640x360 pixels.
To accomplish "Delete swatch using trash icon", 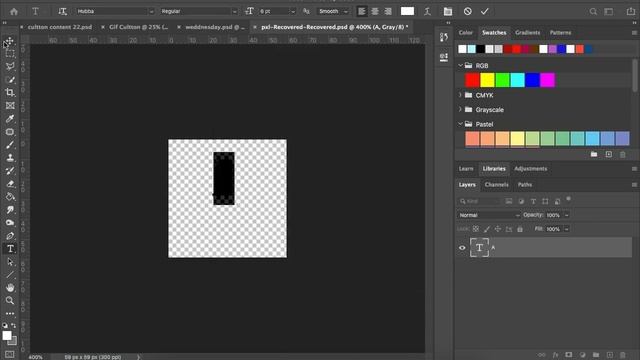I will pyautogui.click(x=622, y=154).
